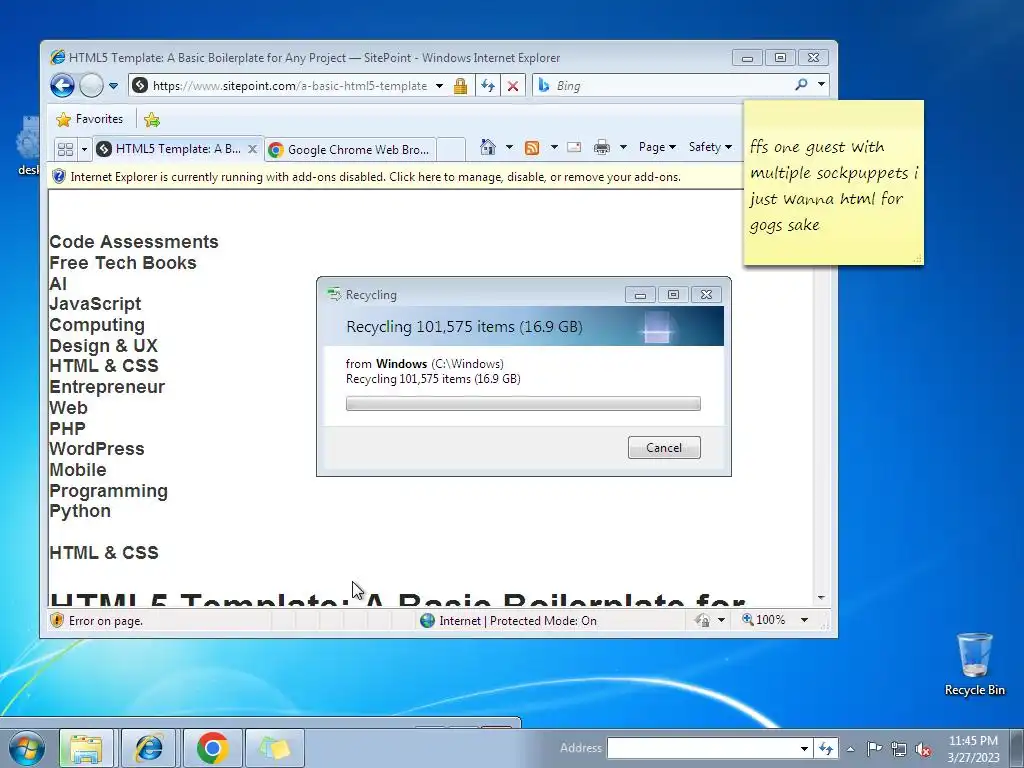Click the network tray icon
This screenshot has height=768, width=1024.
click(899, 749)
